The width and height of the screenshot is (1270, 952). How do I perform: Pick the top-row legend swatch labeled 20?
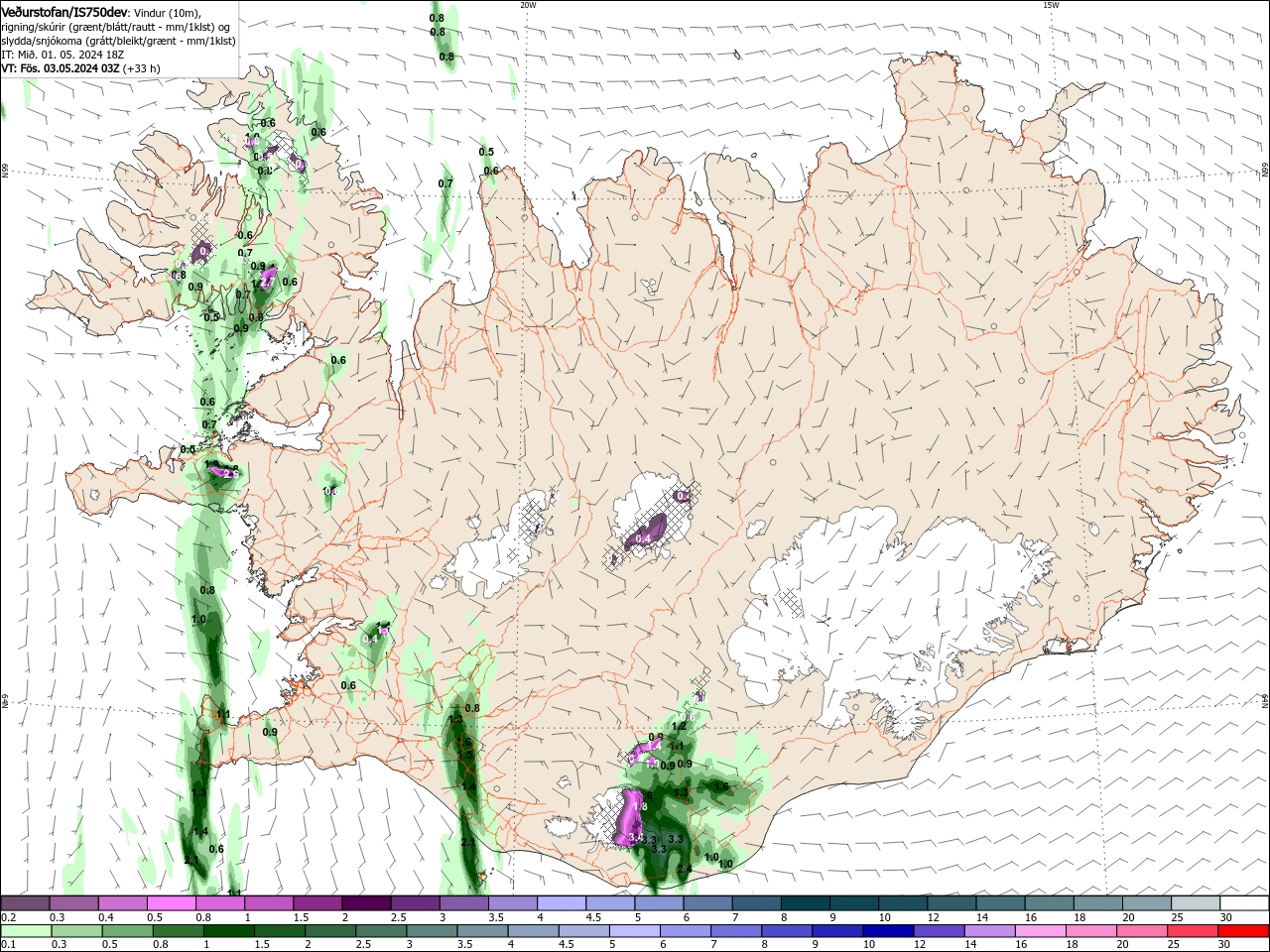1148,903
